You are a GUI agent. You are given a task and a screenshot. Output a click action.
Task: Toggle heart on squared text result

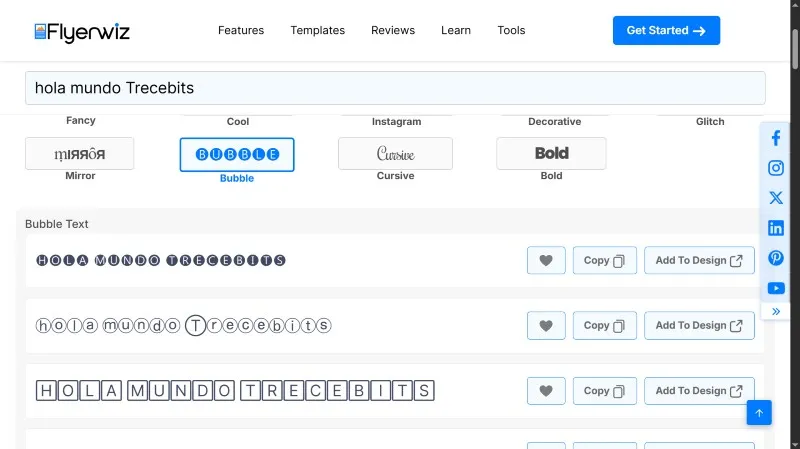click(546, 391)
